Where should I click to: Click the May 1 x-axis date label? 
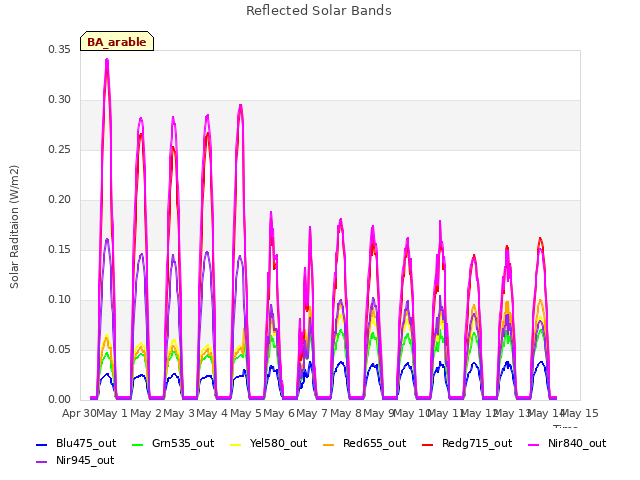pos(112,413)
